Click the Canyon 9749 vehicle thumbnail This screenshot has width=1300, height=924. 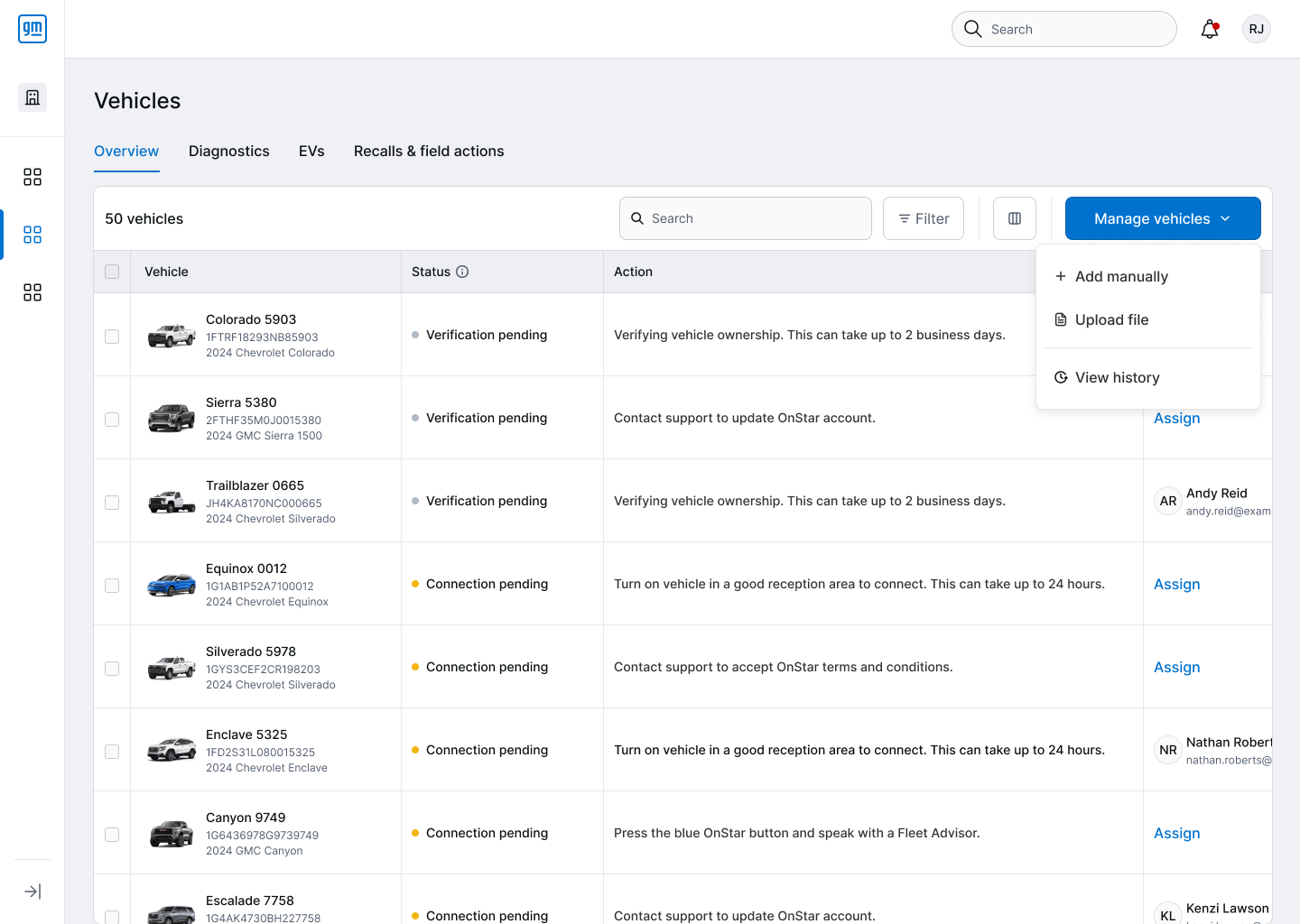click(x=172, y=834)
